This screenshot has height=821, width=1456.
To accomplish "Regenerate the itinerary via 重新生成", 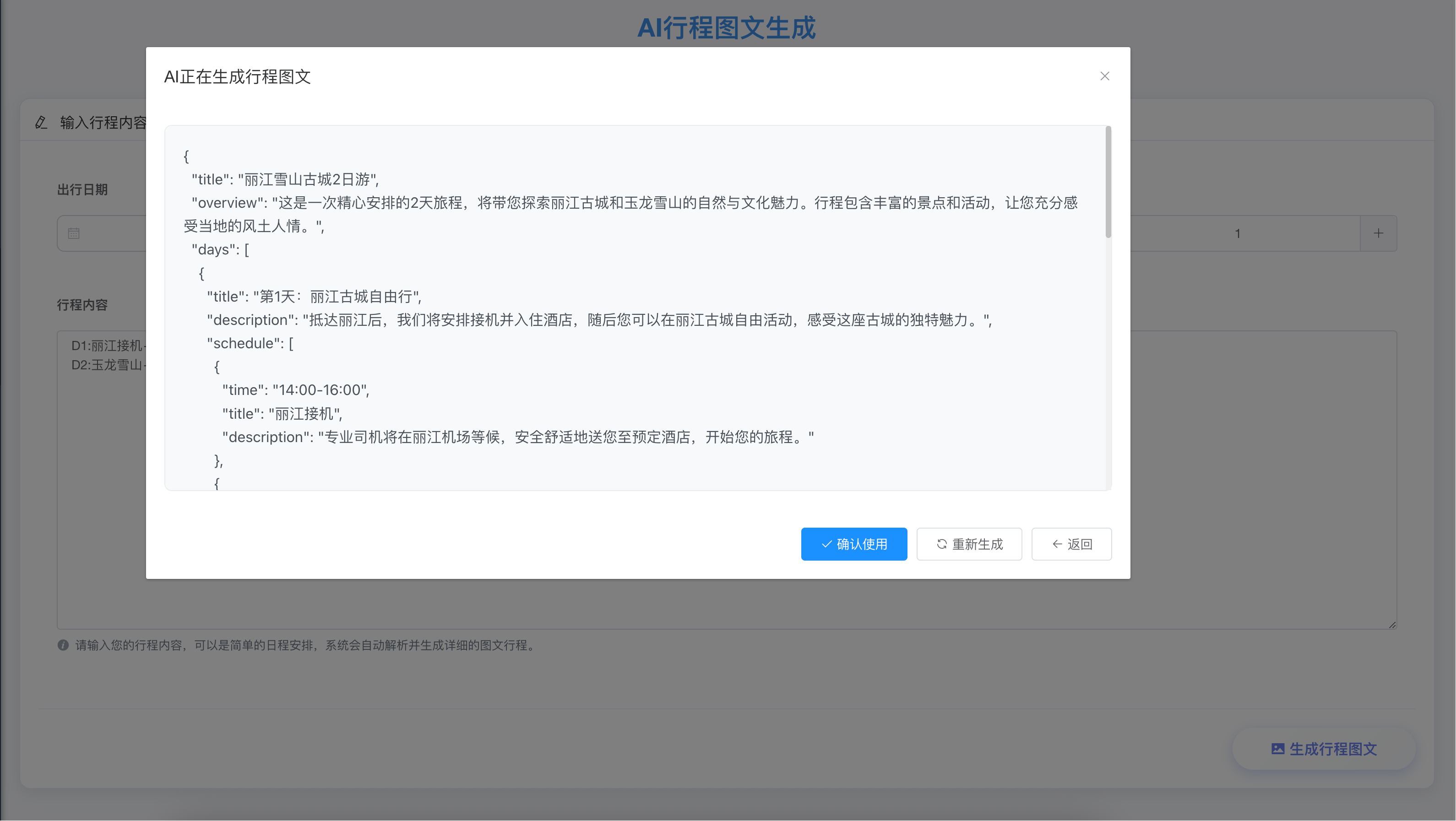I will 969,544.
